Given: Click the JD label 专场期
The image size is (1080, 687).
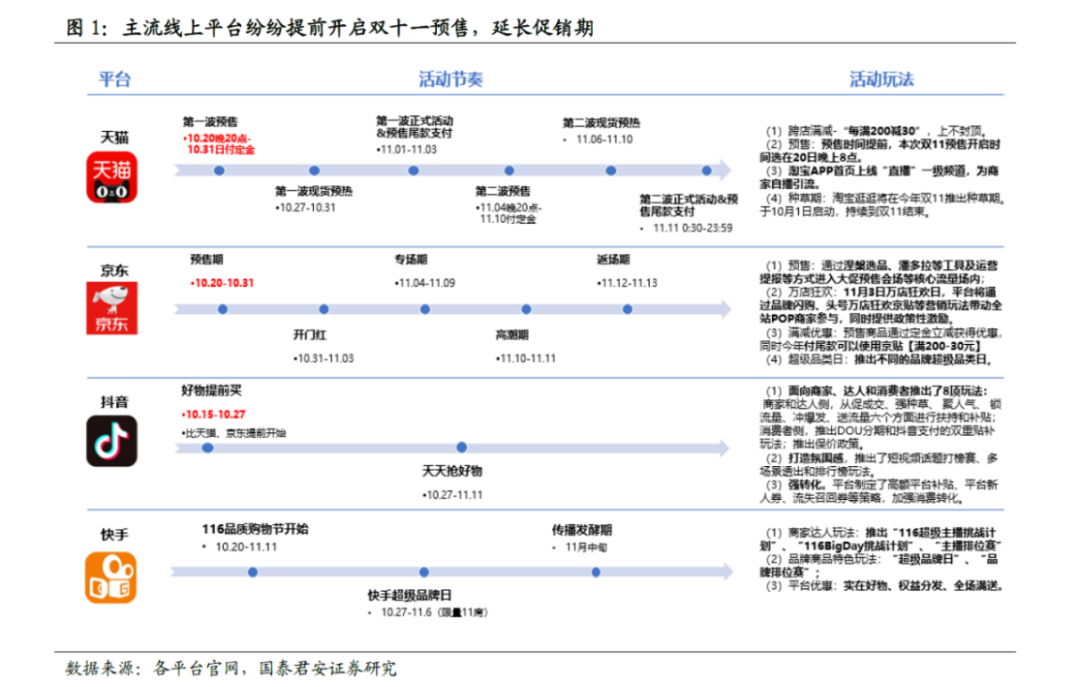Looking at the screenshot, I should coord(411,260).
